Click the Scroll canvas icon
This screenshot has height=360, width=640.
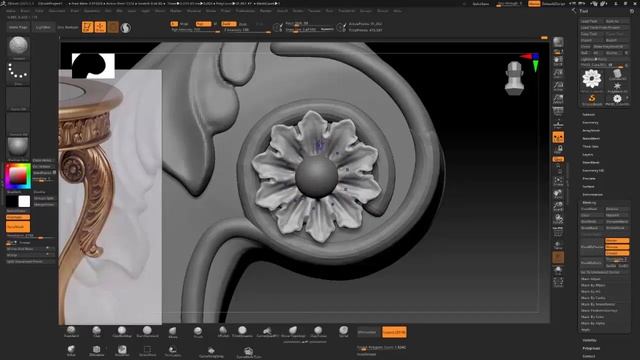point(558,61)
